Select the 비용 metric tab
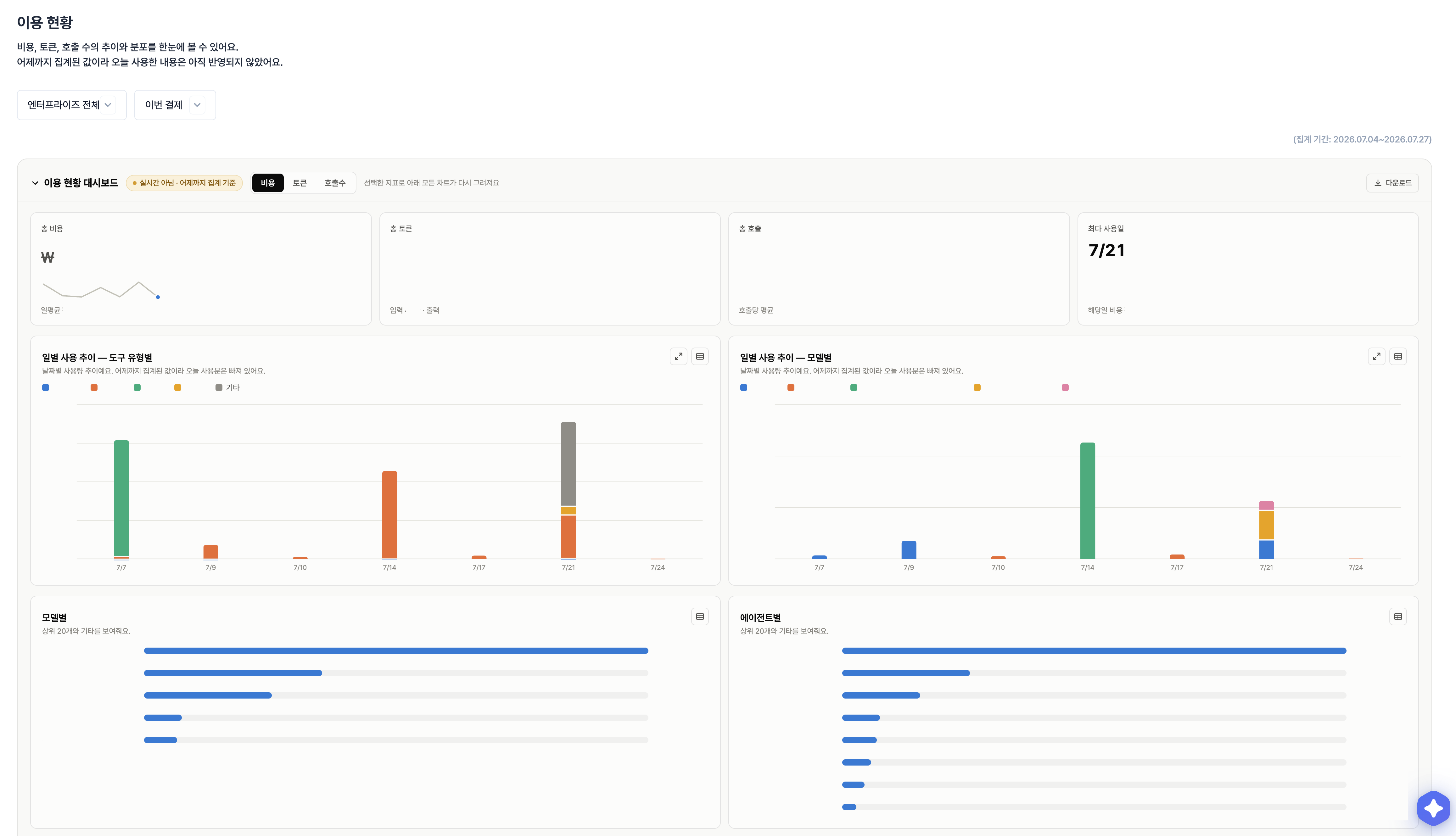Image resolution: width=1456 pixels, height=836 pixels. pos(268,183)
